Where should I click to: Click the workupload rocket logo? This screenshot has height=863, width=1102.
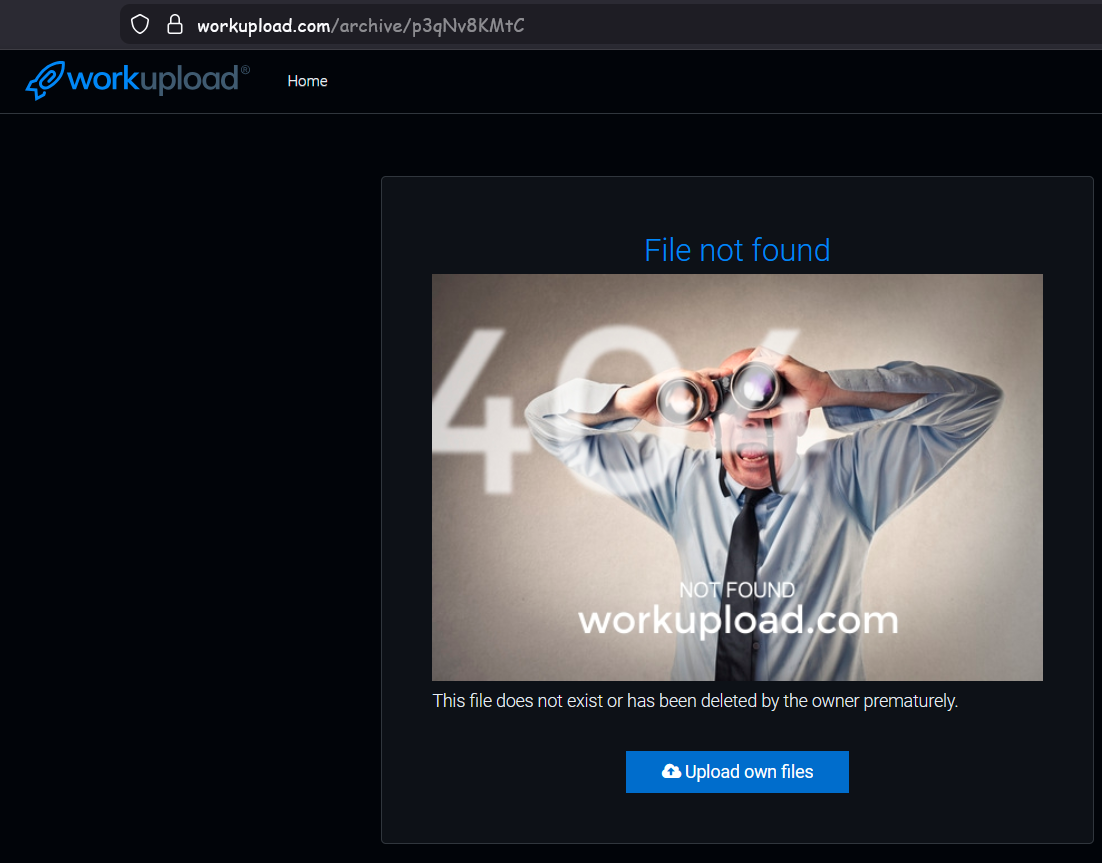[x=138, y=80]
